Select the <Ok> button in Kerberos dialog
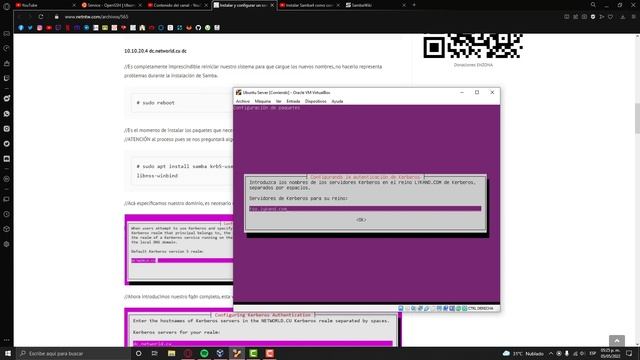Image resolution: width=640 pixels, height=360 pixels. (x=361, y=220)
